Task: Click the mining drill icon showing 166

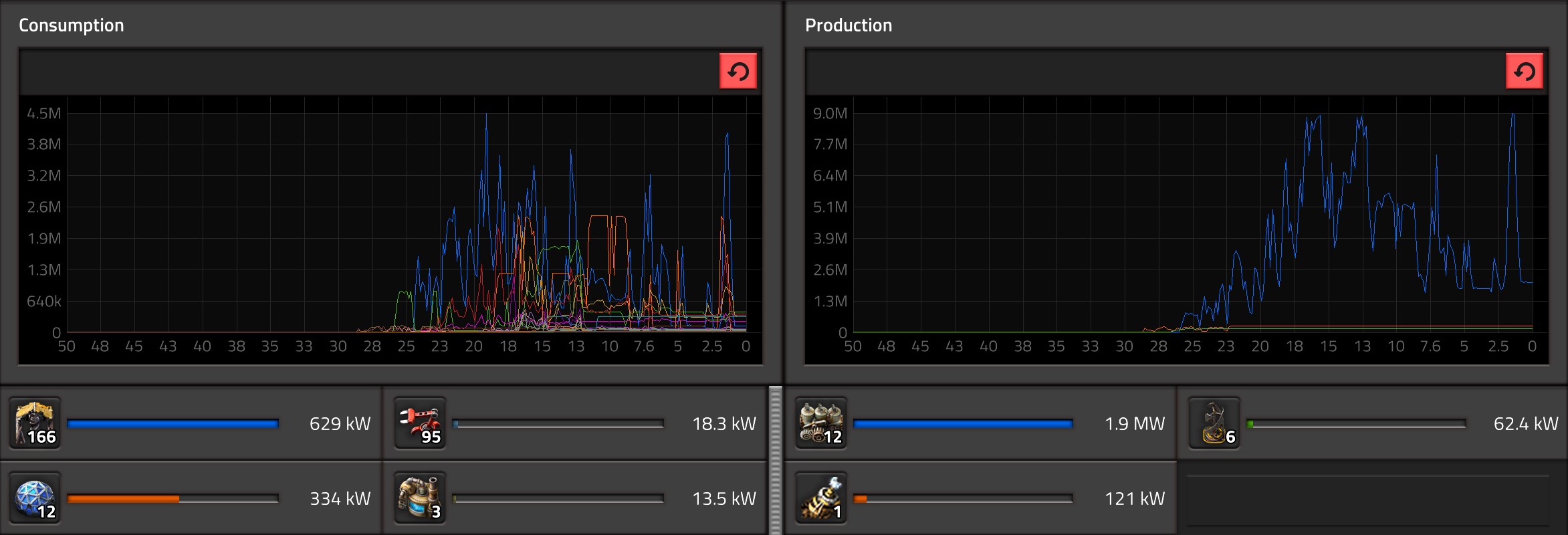Action: point(35,423)
